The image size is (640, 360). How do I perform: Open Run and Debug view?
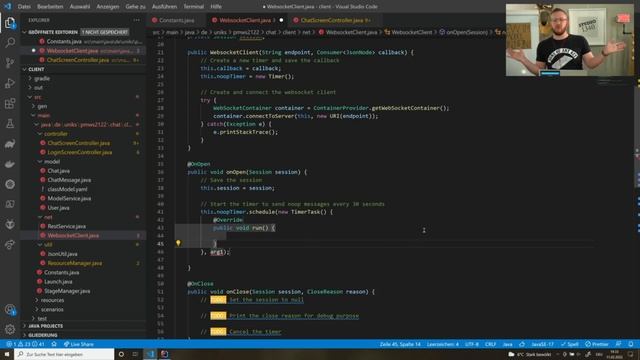pyautogui.click(x=10, y=83)
